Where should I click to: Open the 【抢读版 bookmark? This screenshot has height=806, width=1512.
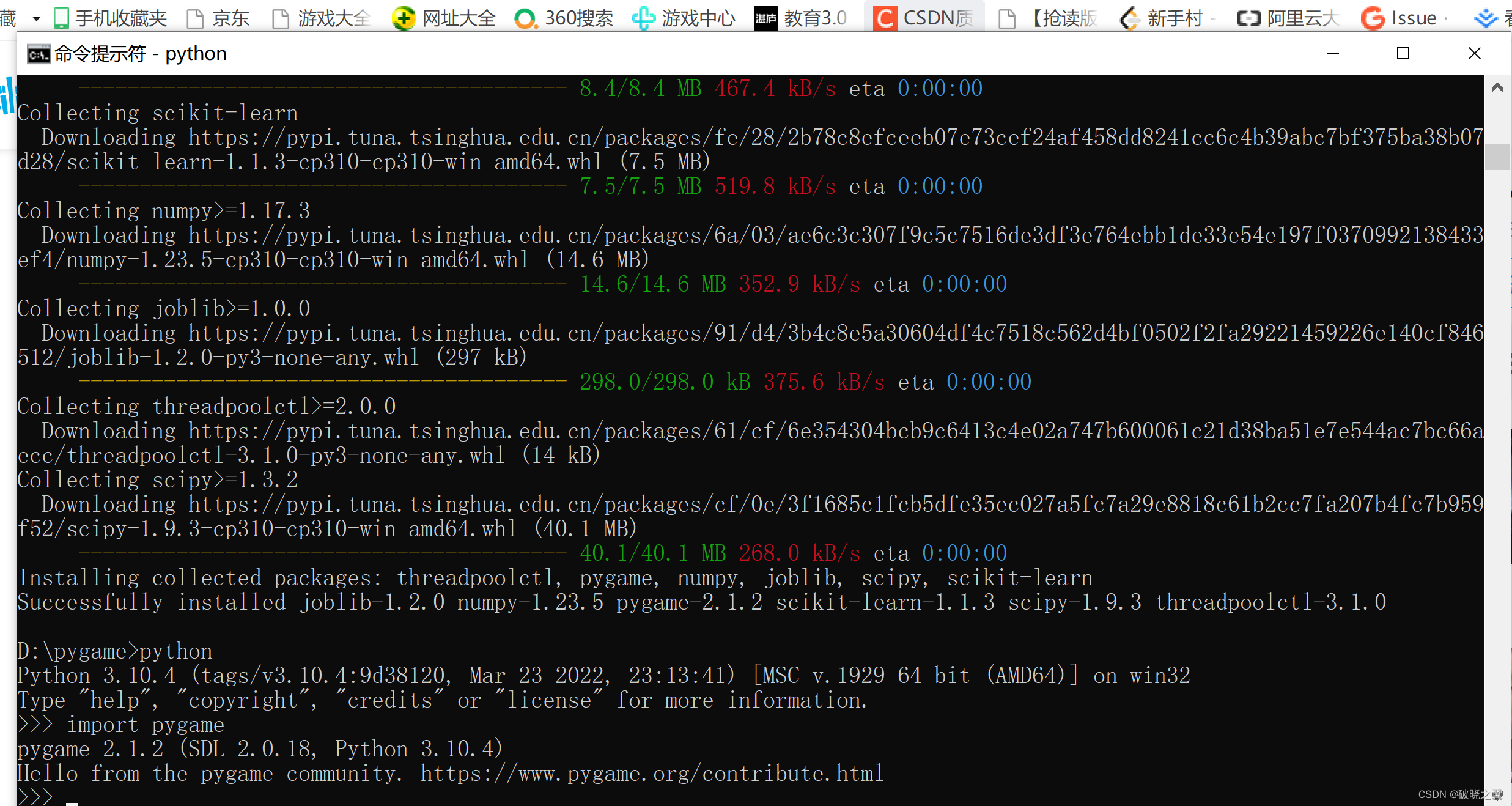(x=1047, y=18)
